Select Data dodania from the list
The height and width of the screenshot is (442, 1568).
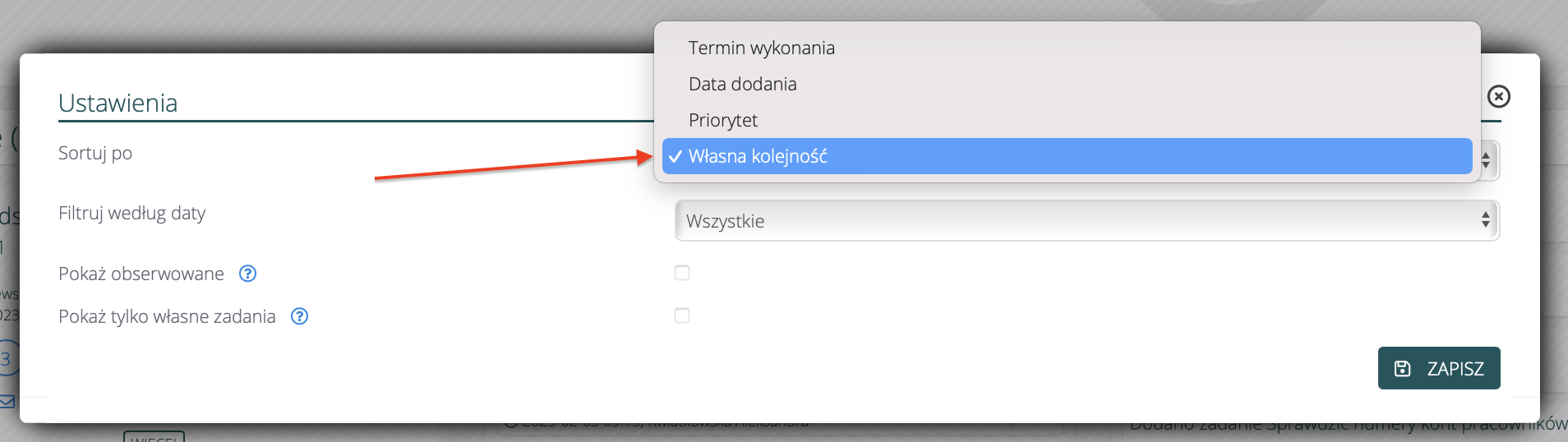click(x=743, y=84)
